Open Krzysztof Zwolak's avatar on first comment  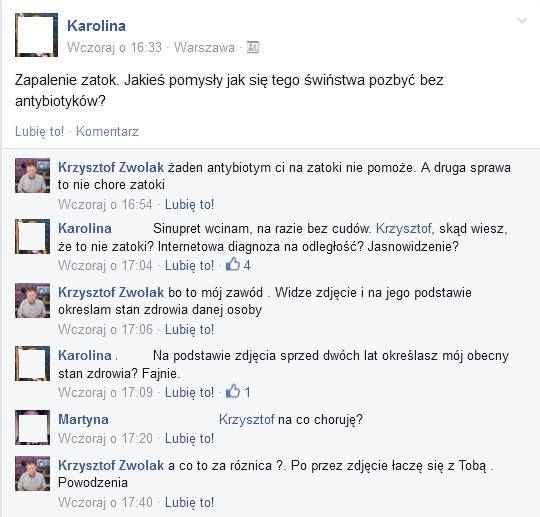click(32, 176)
